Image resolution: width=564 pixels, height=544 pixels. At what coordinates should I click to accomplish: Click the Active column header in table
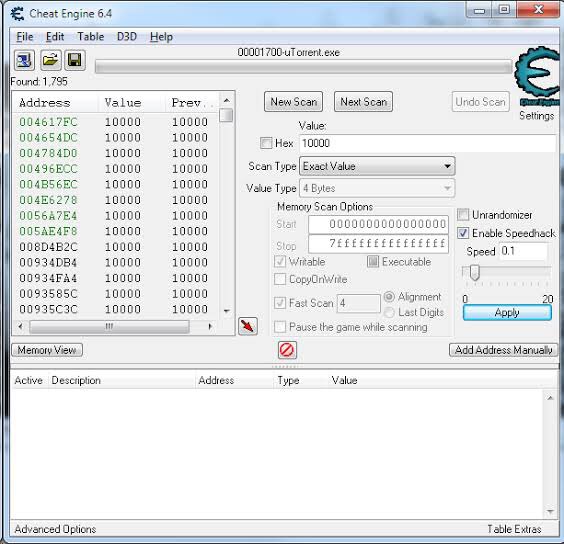coord(29,380)
